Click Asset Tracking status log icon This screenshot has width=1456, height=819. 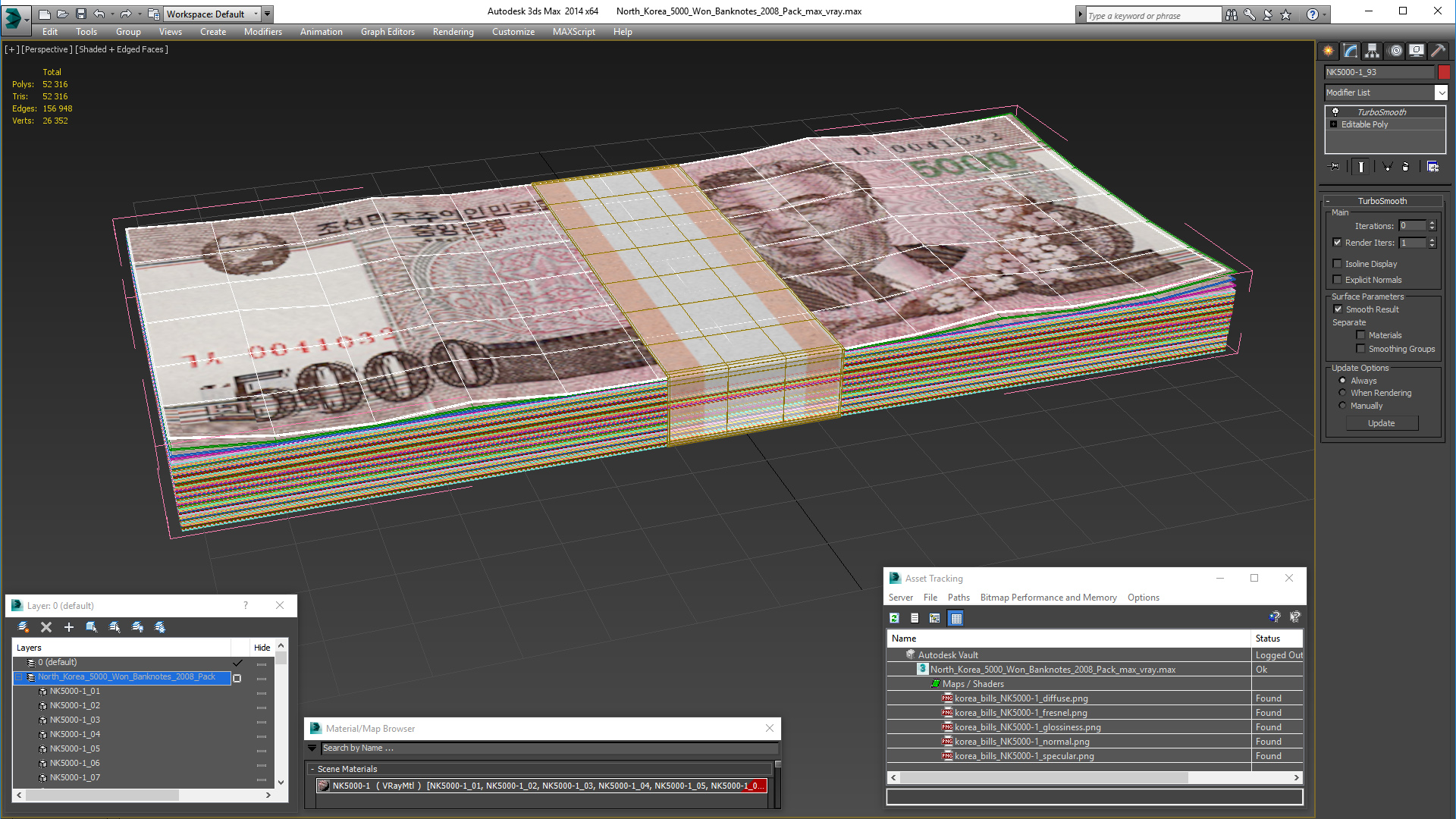tap(915, 618)
